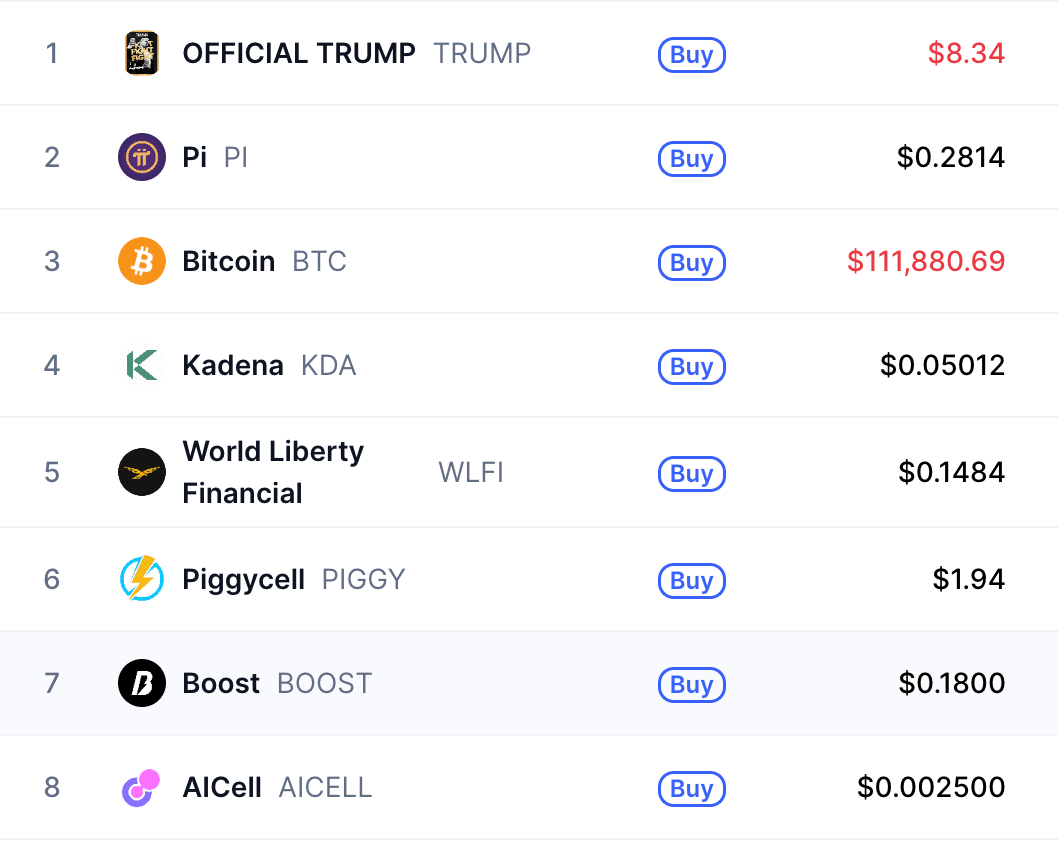Click the orange Bitcoin logo
Image resolution: width=1058 pixels, height=850 pixels.
[x=142, y=261]
